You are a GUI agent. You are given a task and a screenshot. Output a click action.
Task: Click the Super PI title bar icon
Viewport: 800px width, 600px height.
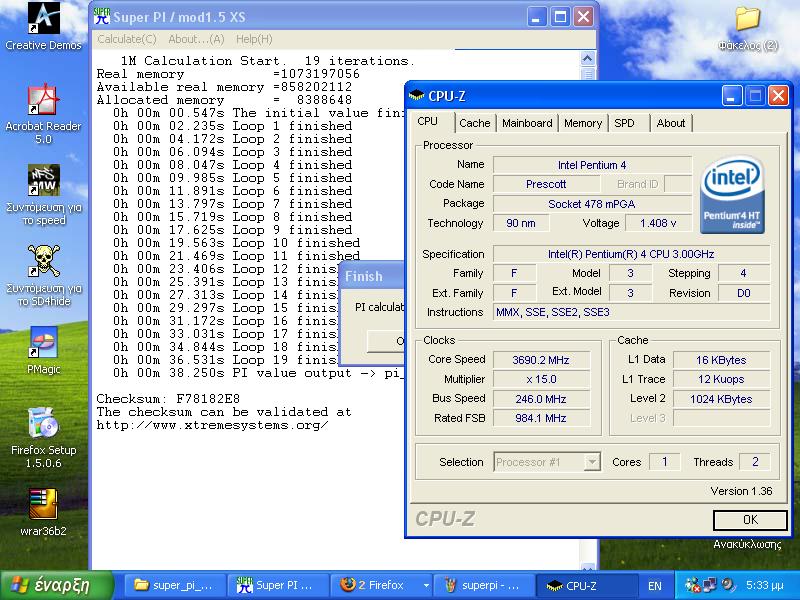click(102, 17)
